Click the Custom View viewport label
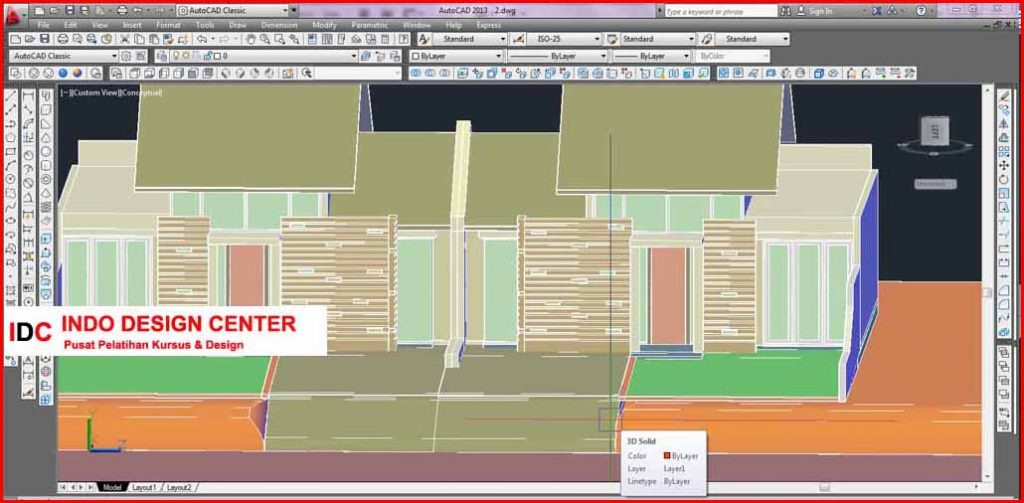1024x503 pixels. tap(95, 93)
